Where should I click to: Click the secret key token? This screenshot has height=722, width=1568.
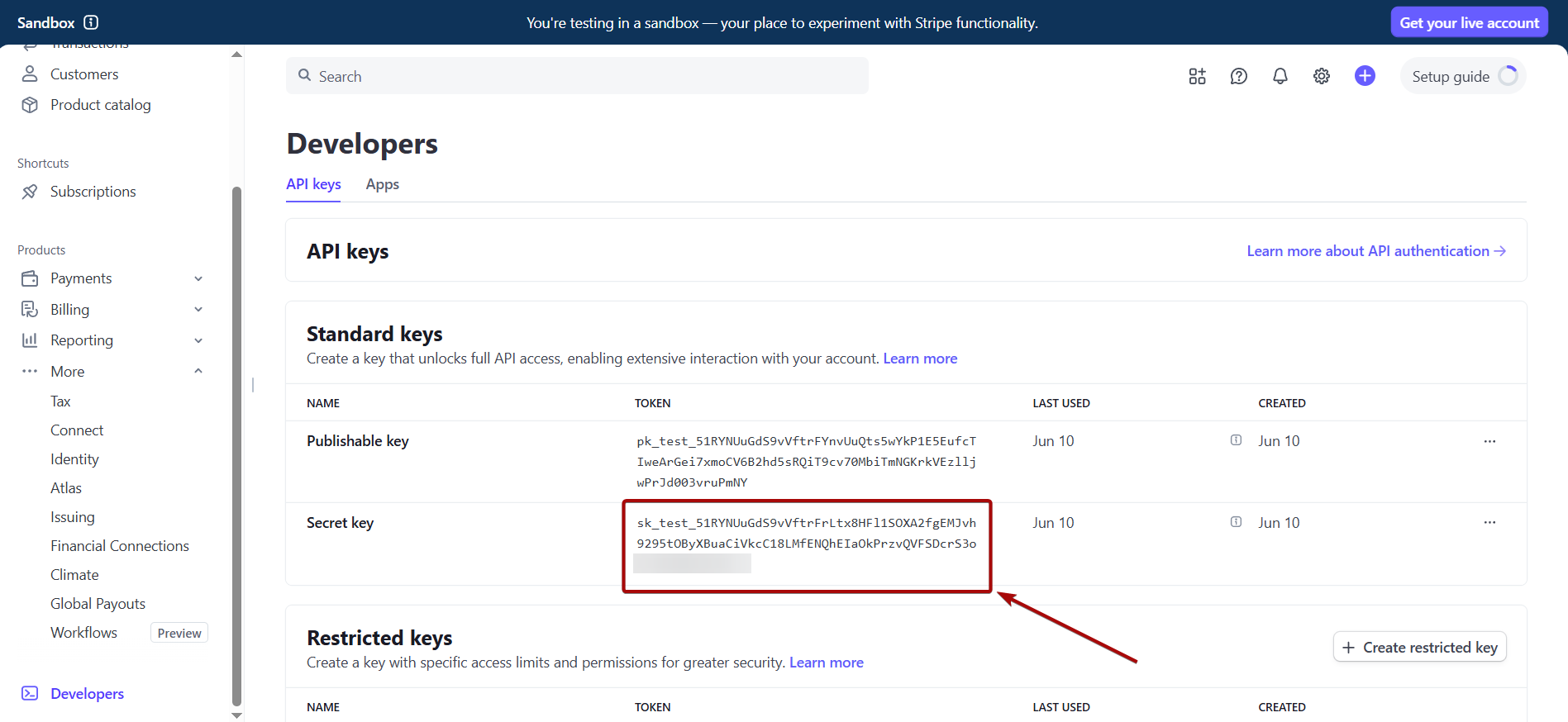807,544
